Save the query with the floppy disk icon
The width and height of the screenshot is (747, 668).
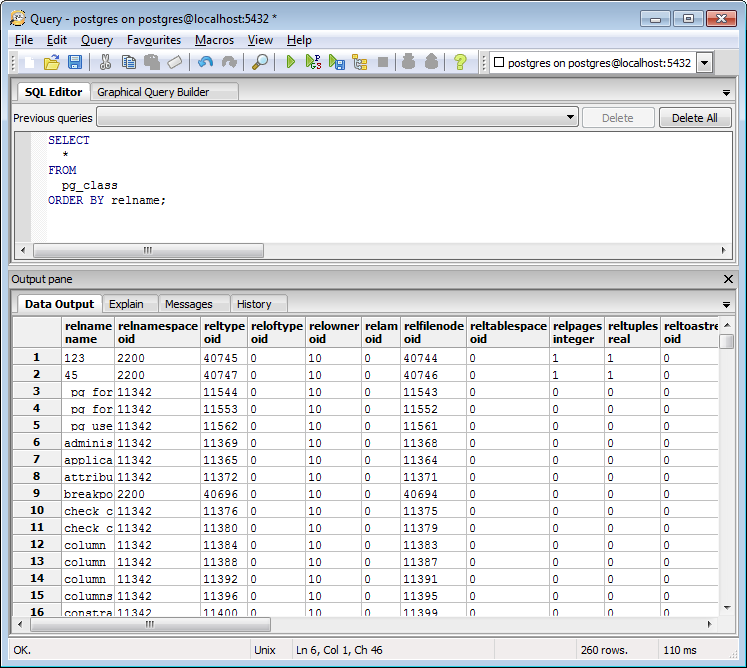point(75,62)
